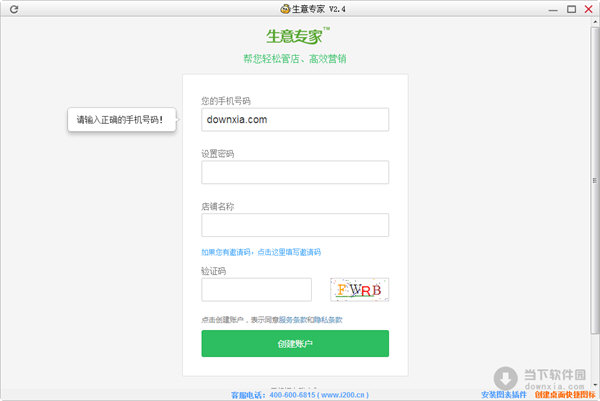The image size is (600, 401).
Task: Open the 服务条款 terms link
Action: 293,320
